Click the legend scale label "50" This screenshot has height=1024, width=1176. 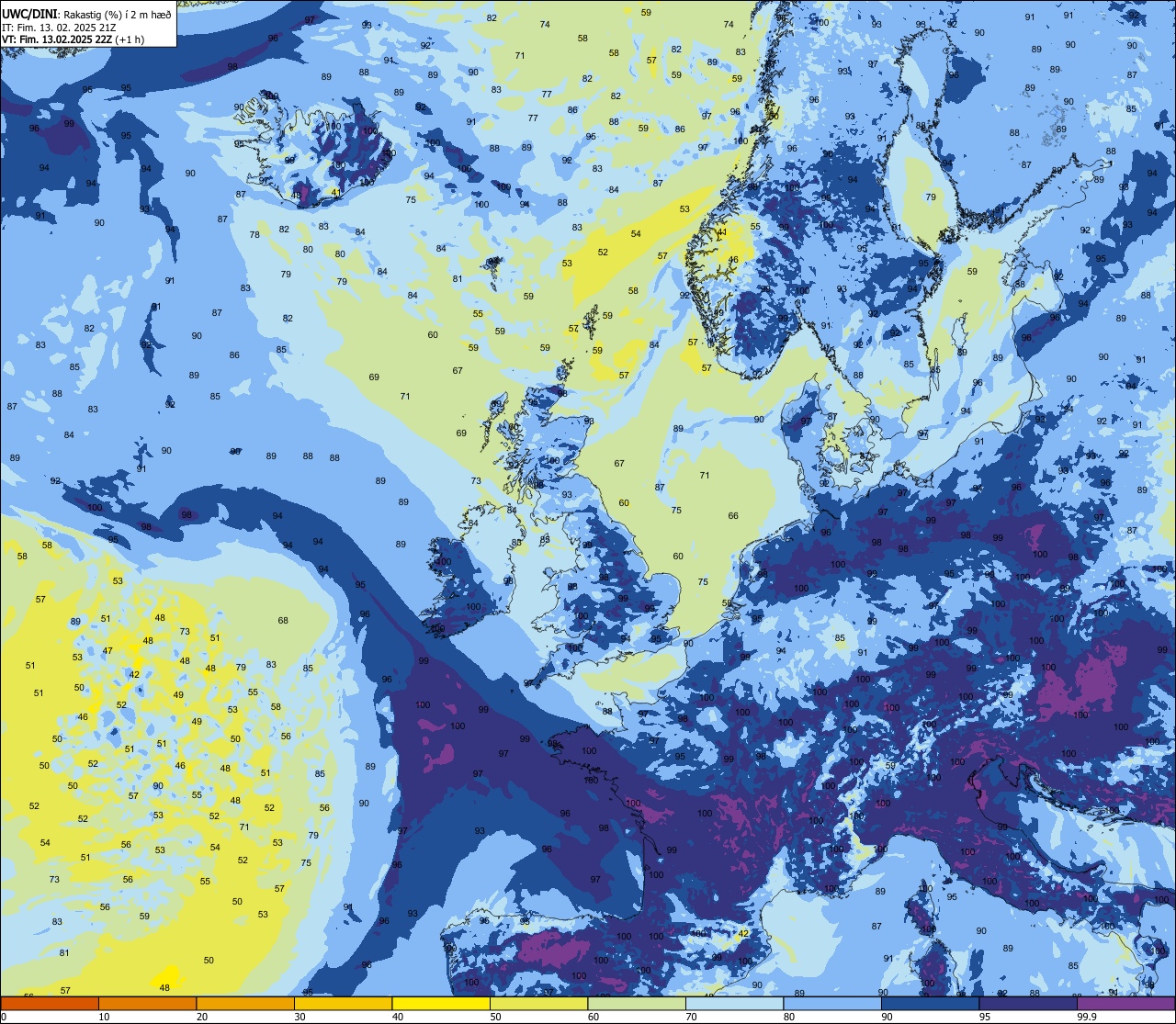click(495, 1017)
